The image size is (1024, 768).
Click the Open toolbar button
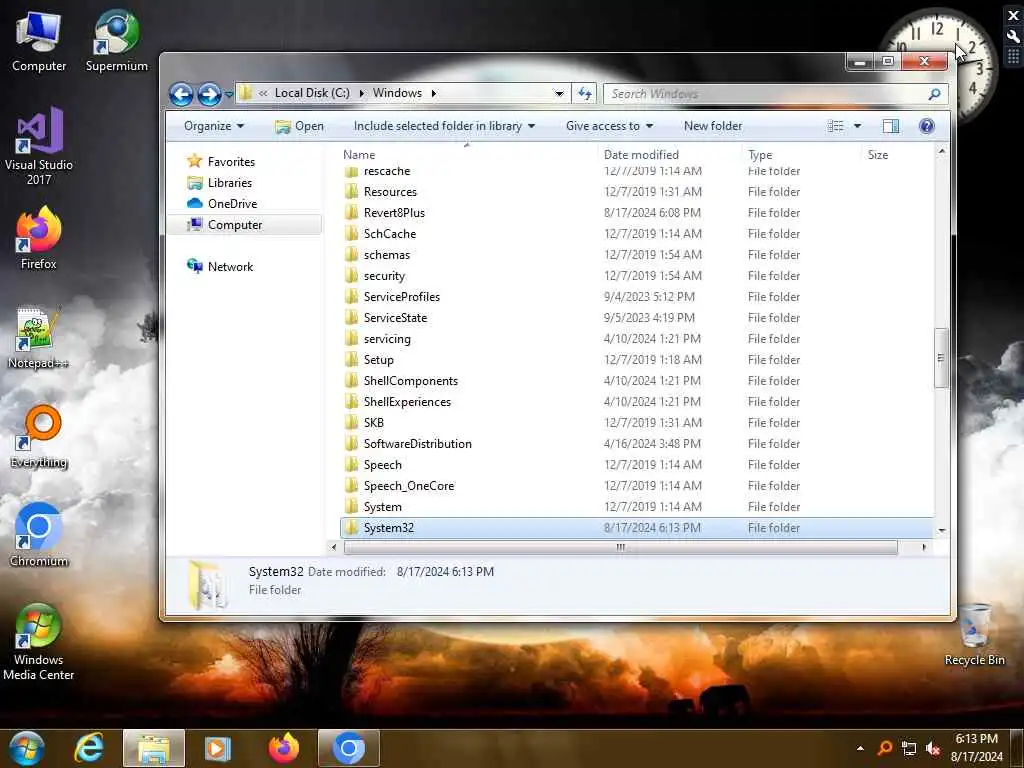(300, 126)
